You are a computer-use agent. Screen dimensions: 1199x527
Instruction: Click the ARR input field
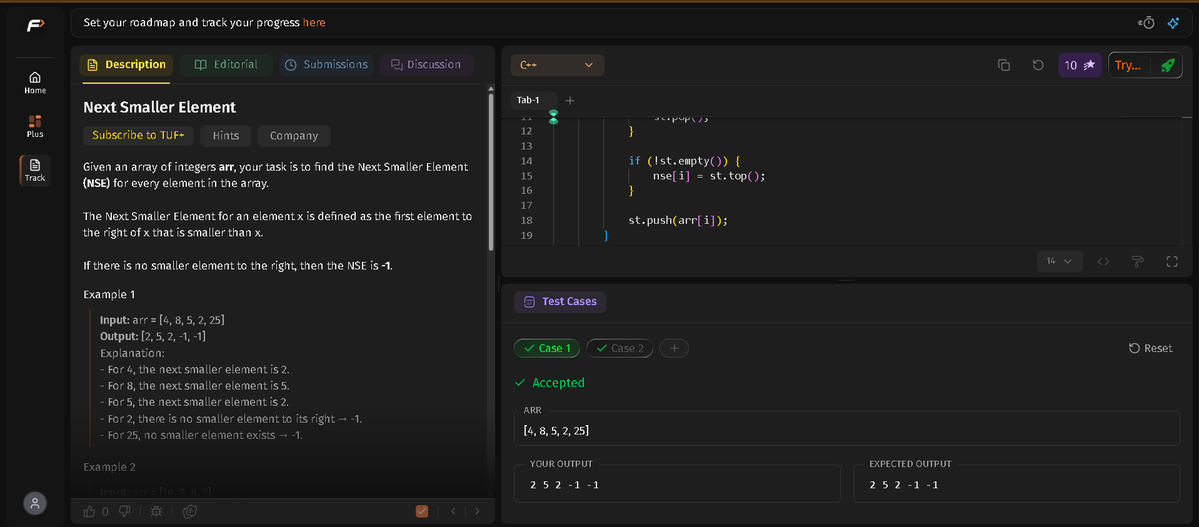(x=846, y=428)
